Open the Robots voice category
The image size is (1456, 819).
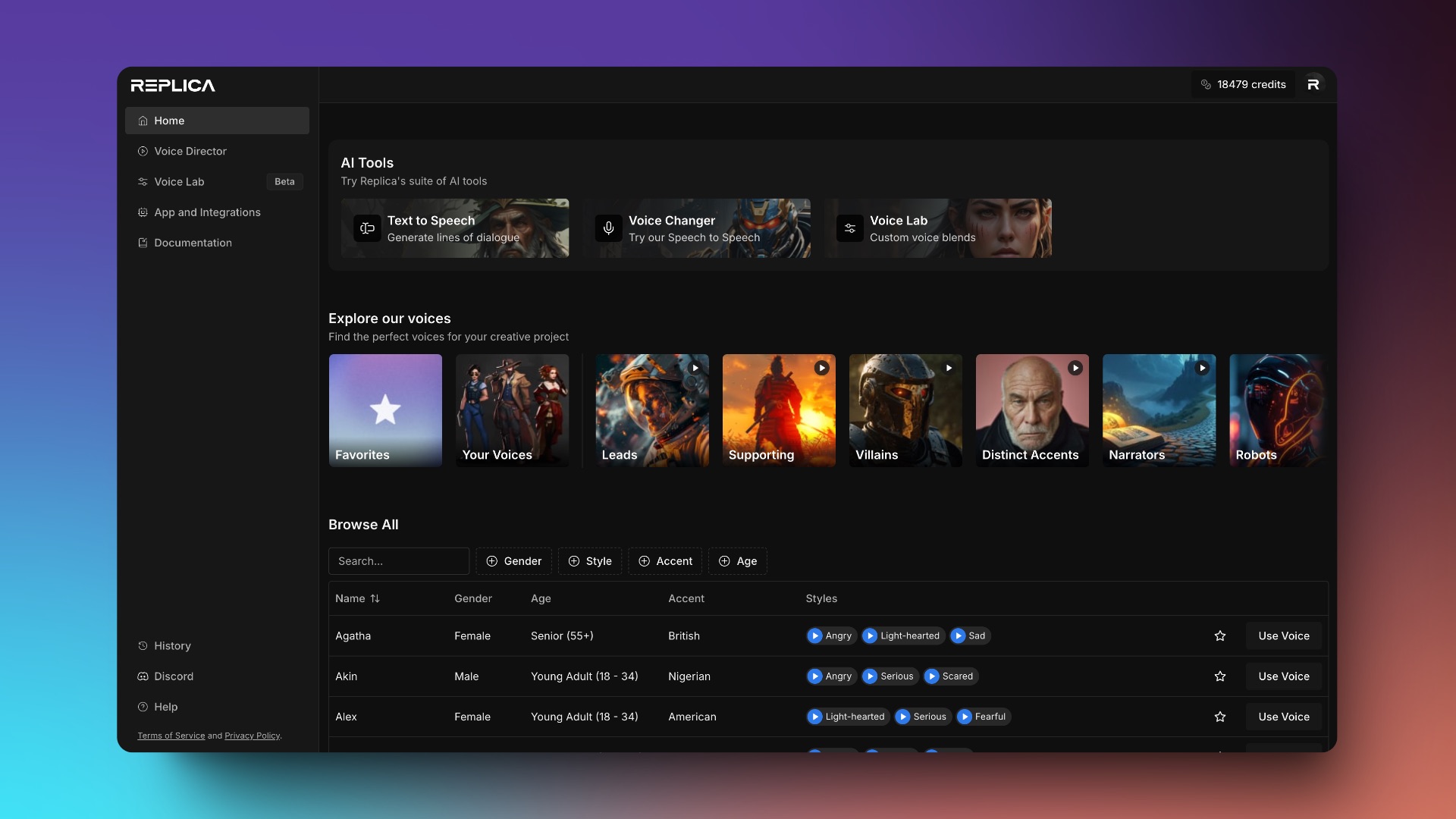click(x=1278, y=410)
